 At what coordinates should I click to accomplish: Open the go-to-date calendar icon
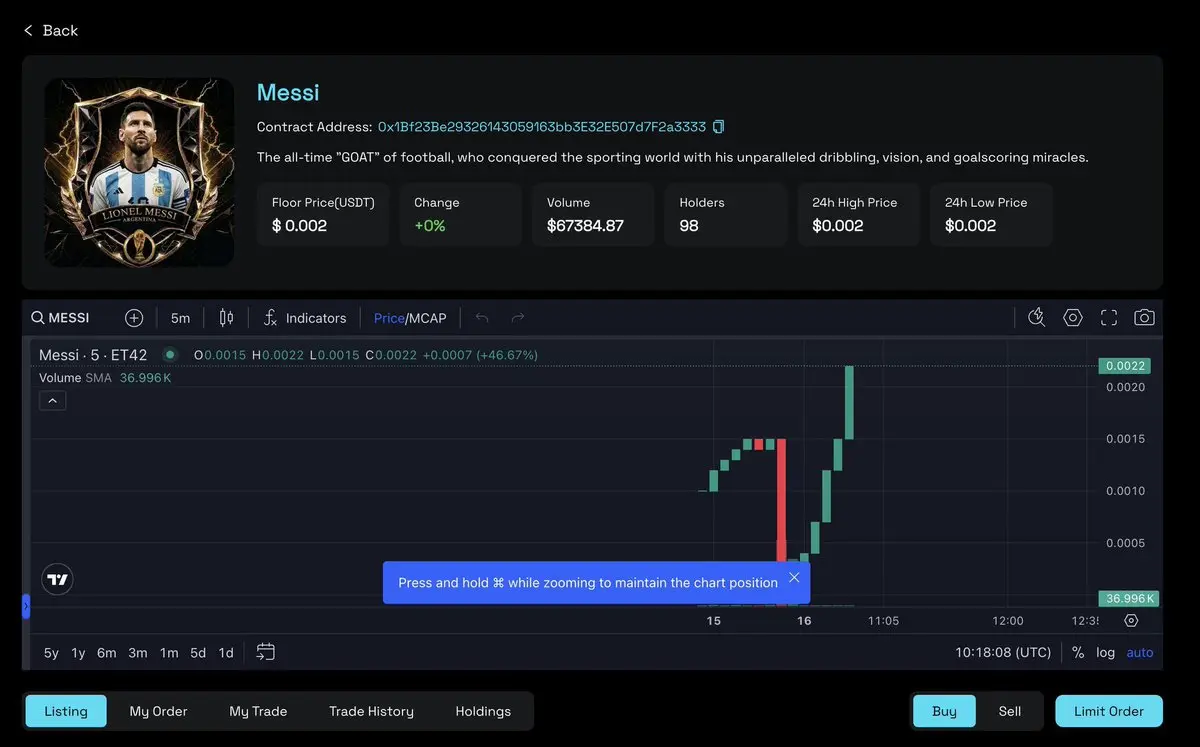265,652
